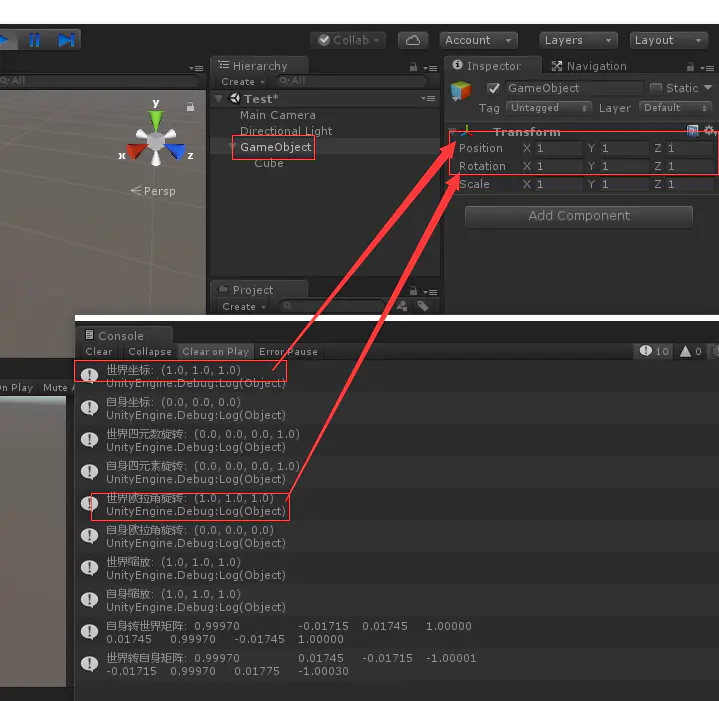Click the Add Component button
Viewport: 719px width, 701px height.
pos(579,216)
